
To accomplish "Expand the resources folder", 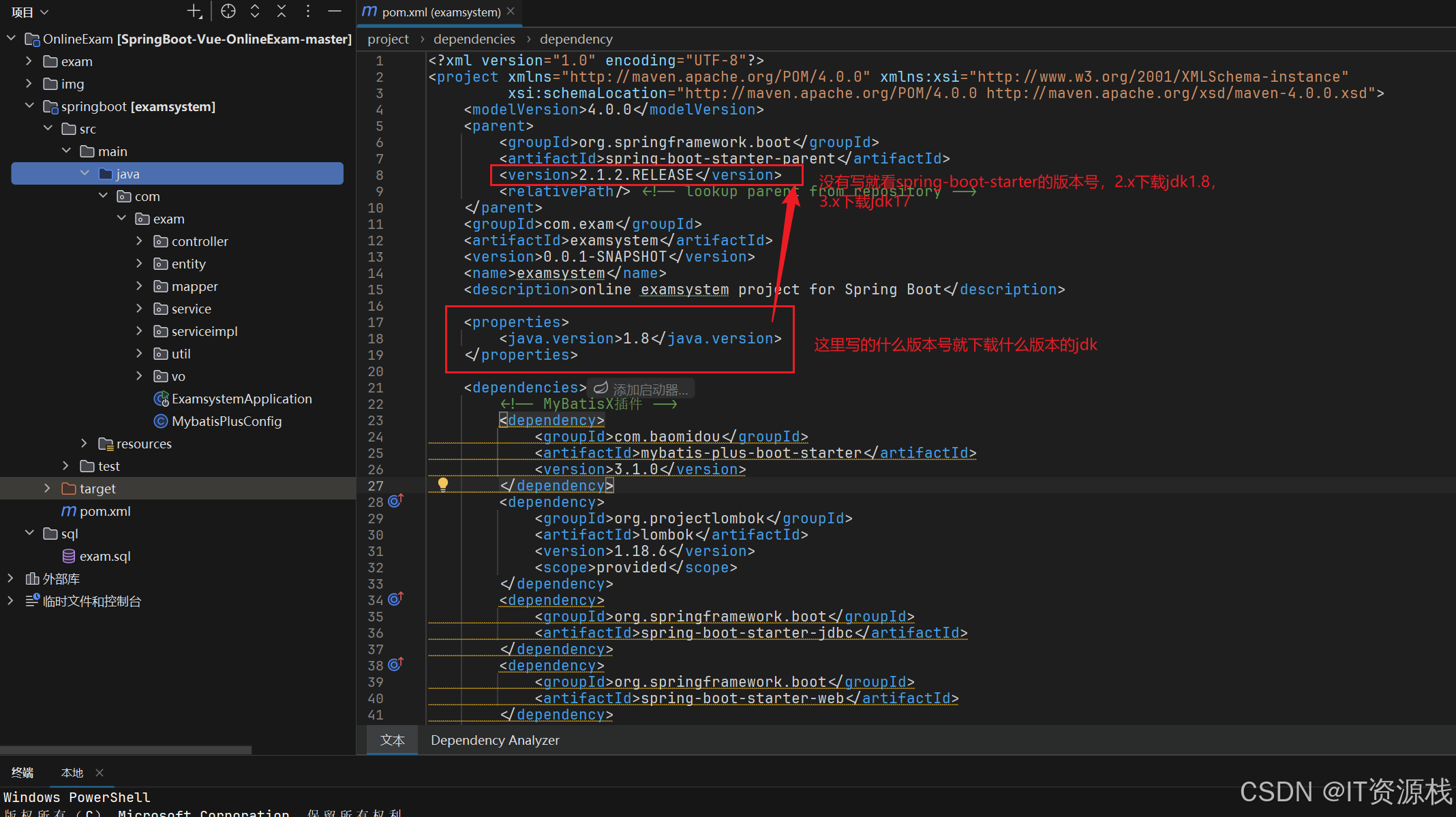I will 84,444.
